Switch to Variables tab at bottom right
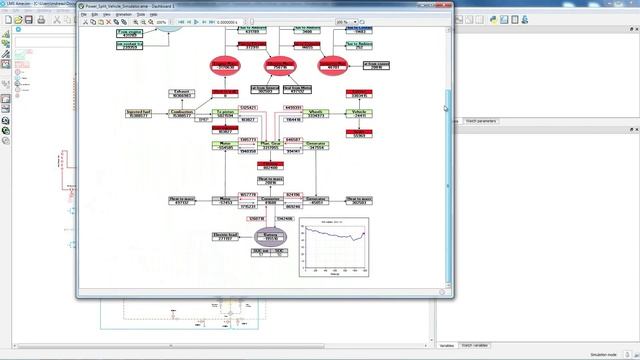 click(447, 345)
